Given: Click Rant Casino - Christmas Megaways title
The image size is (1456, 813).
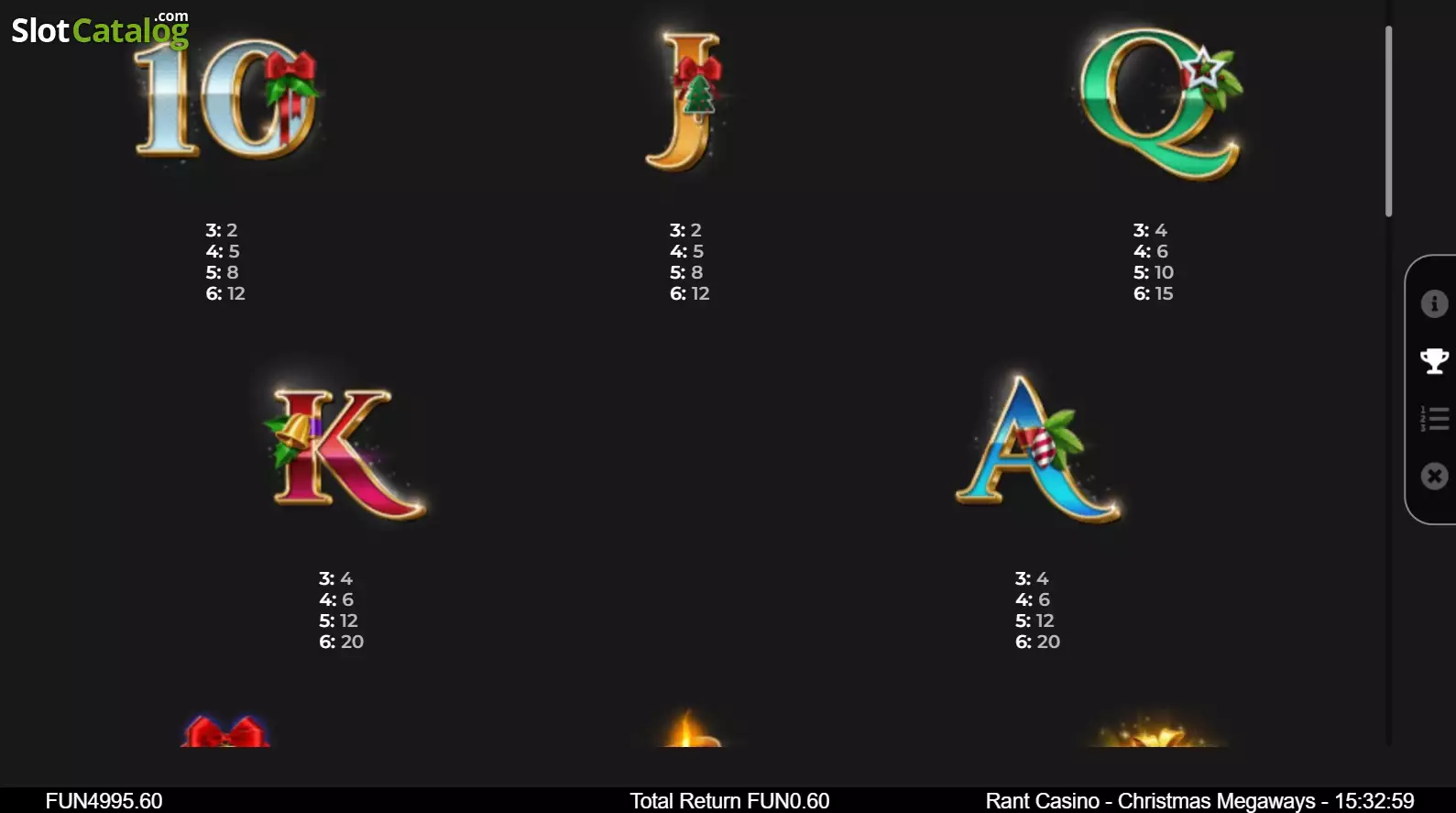Looking at the screenshot, I should click(1150, 801).
